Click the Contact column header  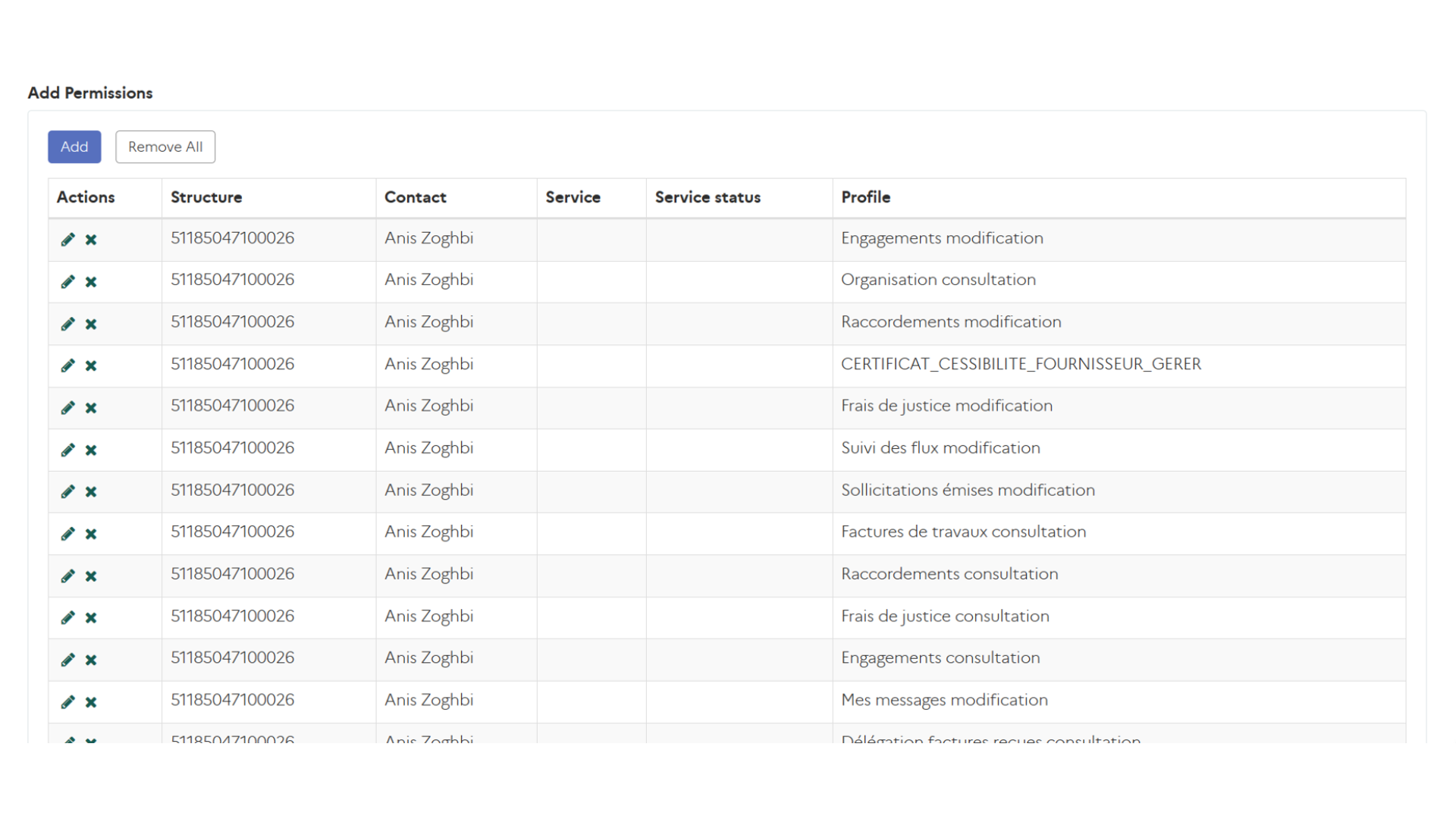click(x=415, y=197)
